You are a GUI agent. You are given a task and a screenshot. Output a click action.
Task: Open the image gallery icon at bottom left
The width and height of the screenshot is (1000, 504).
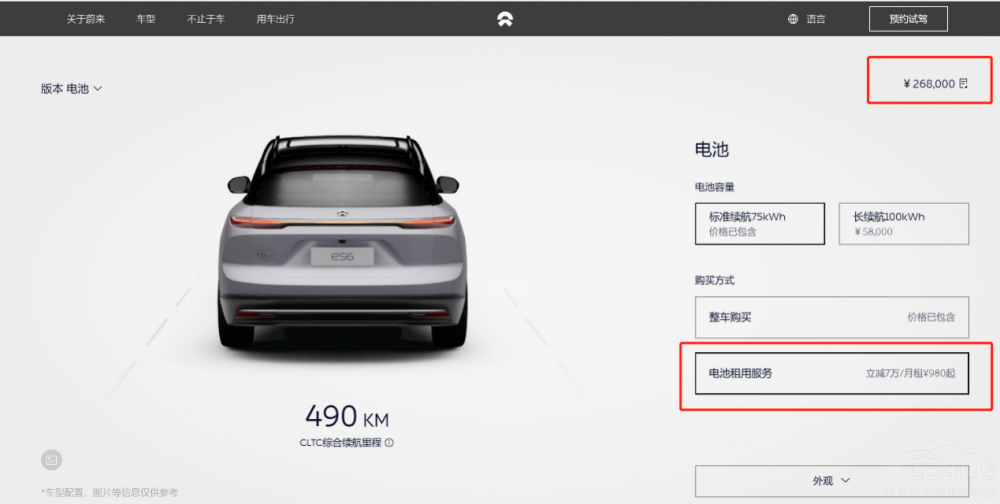(52, 460)
